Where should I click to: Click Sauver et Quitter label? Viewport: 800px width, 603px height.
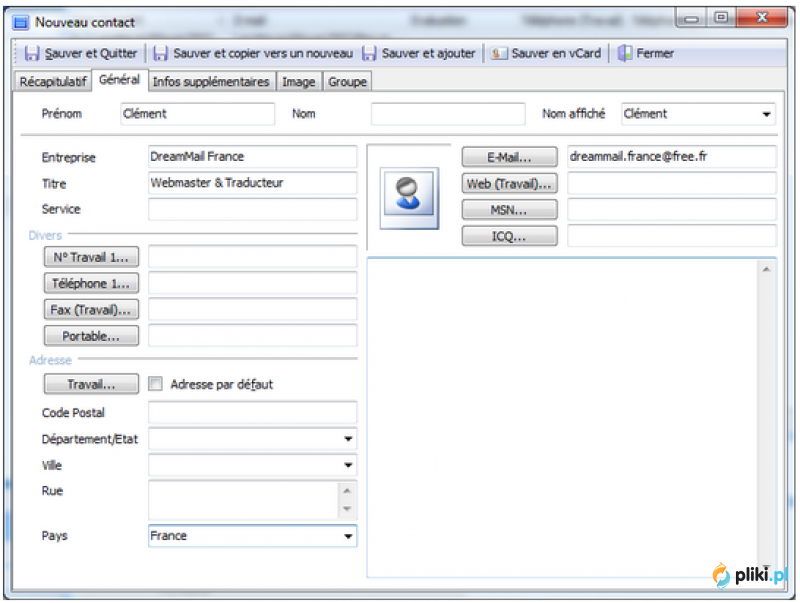(91, 53)
